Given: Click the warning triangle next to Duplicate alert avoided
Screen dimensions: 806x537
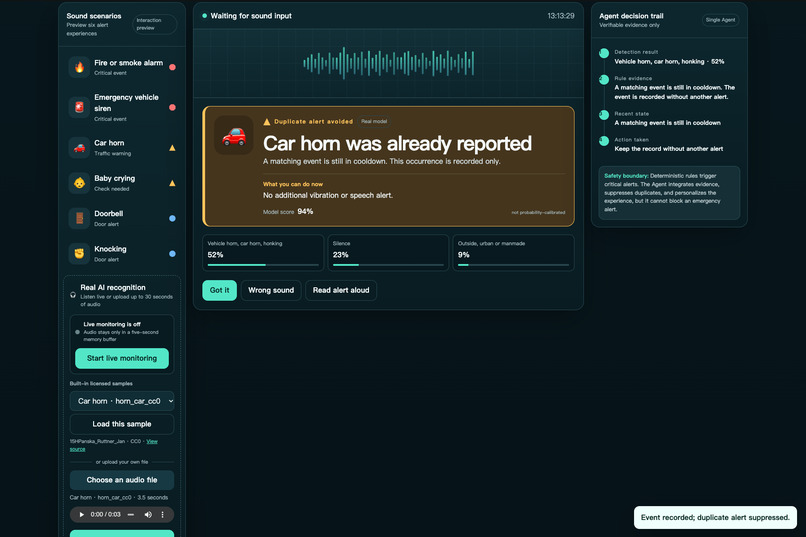Looking at the screenshot, I should tap(267, 122).
